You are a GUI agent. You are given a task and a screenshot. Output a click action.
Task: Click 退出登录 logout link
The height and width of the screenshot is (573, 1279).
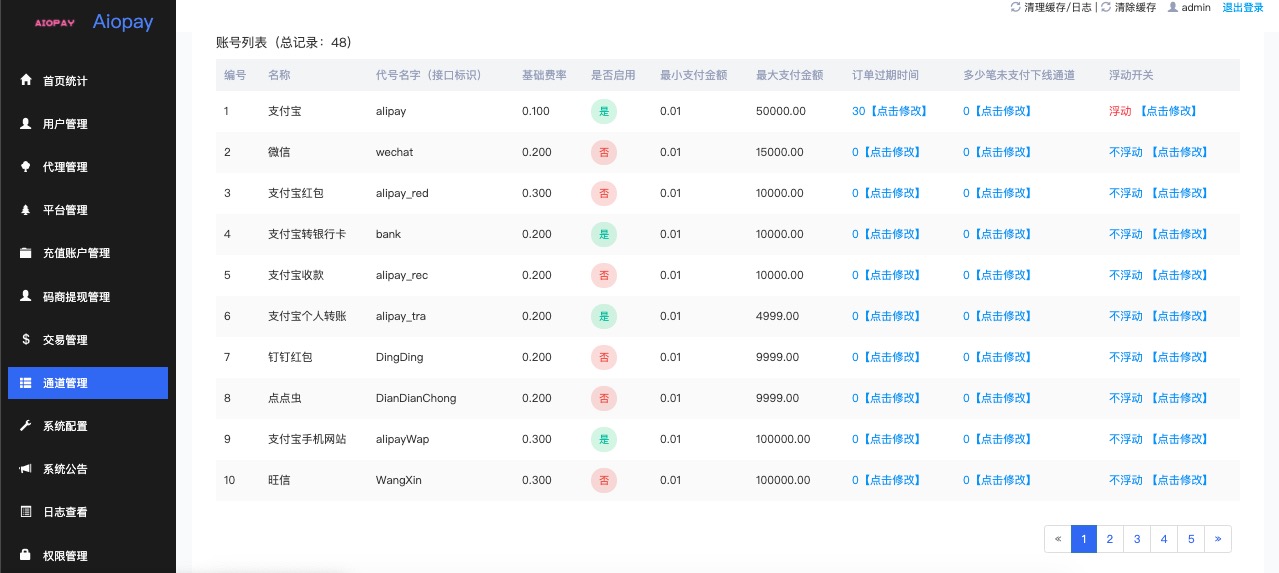(1243, 7)
